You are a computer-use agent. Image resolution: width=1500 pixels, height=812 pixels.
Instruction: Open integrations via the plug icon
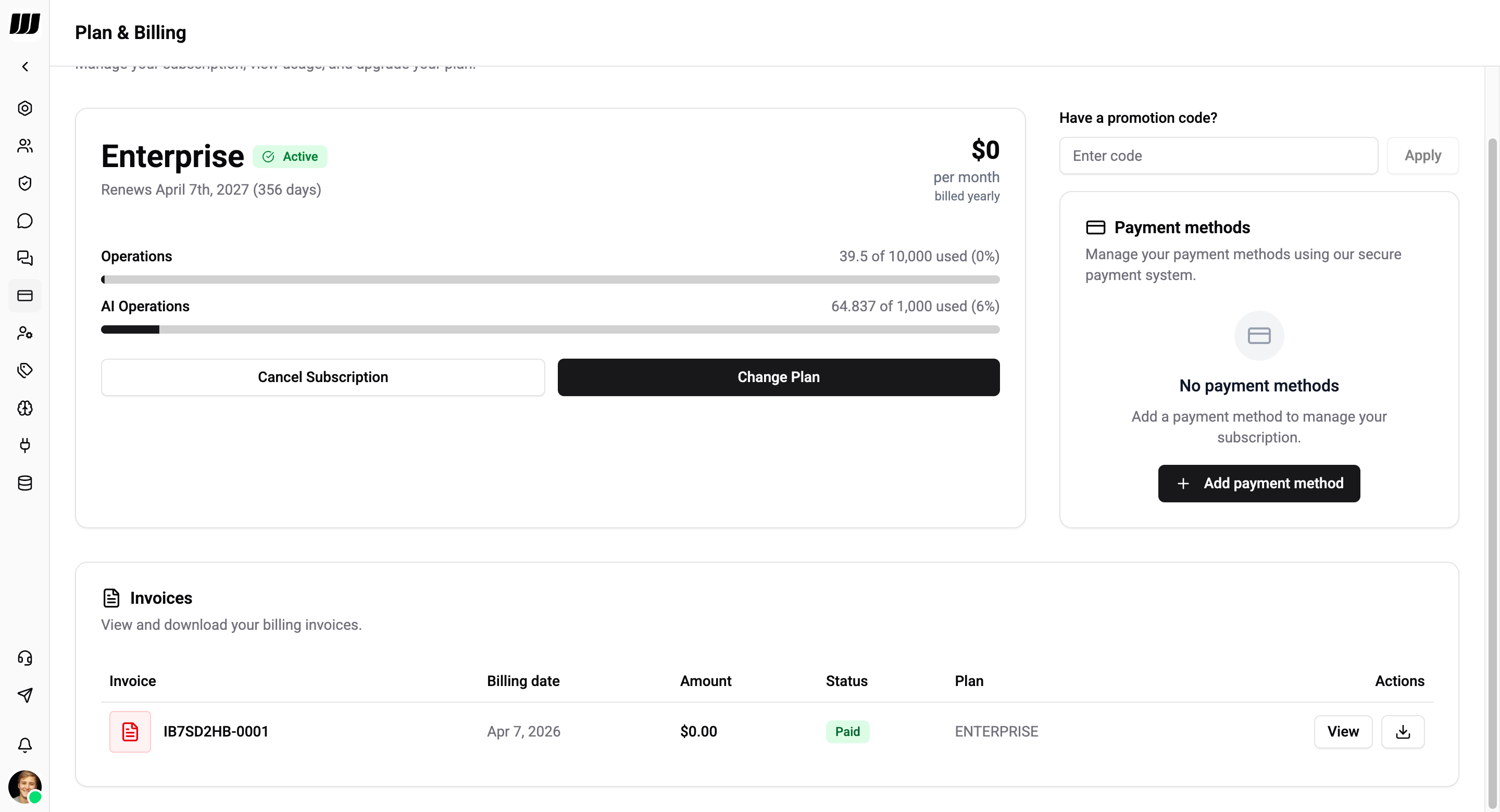point(25,445)
